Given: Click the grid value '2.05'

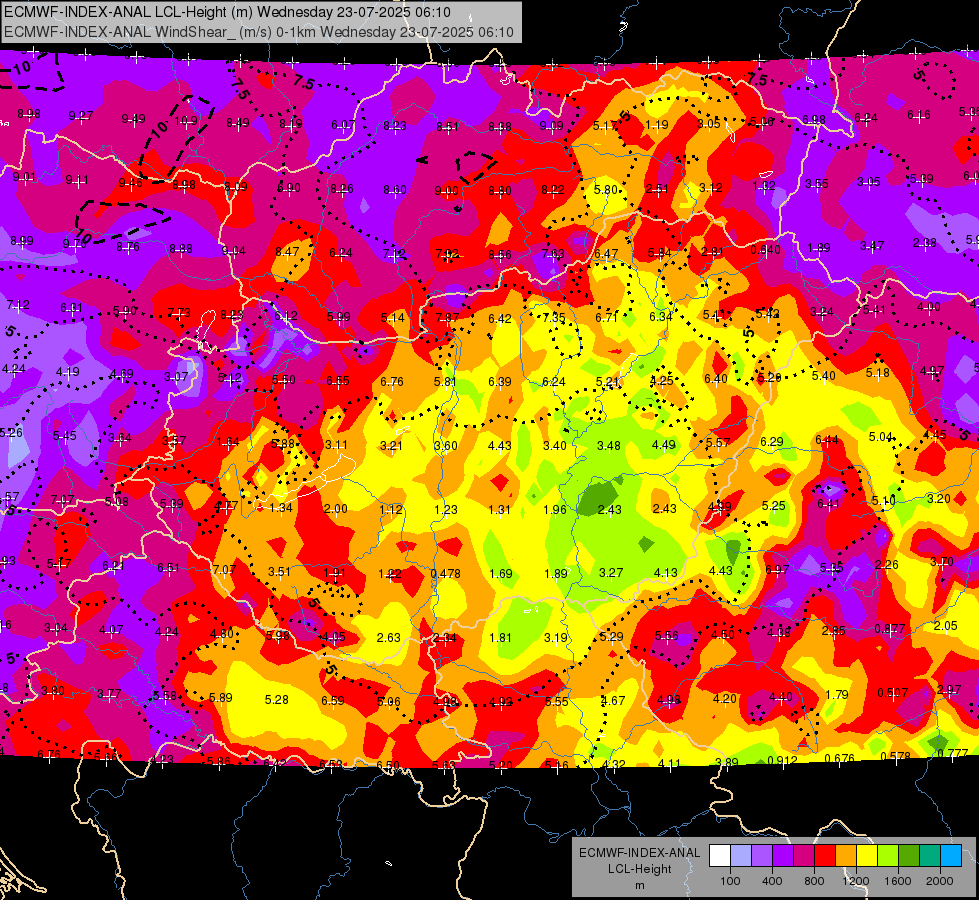Looking at the screenshot, I should [x=945, y=626].
